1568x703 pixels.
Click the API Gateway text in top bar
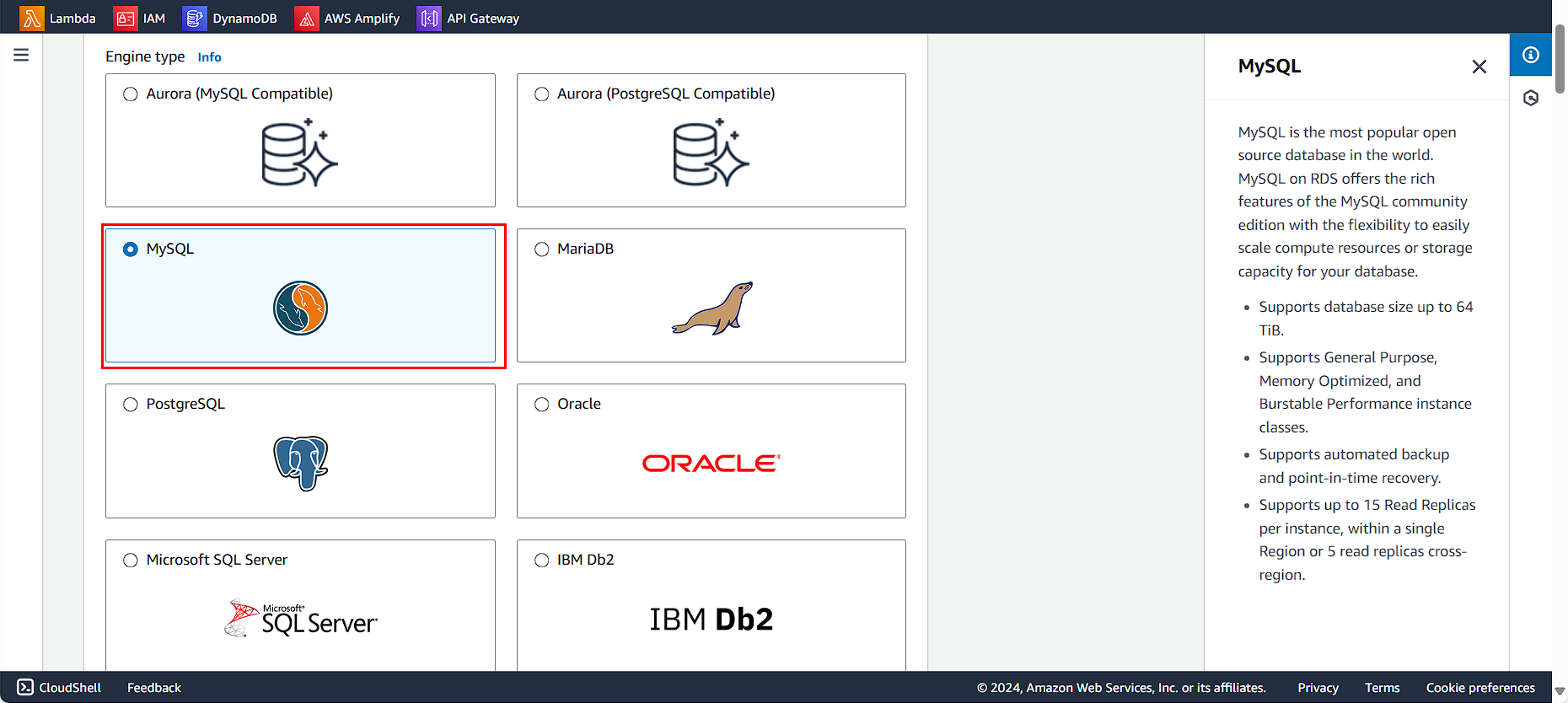tap(483, 19)
